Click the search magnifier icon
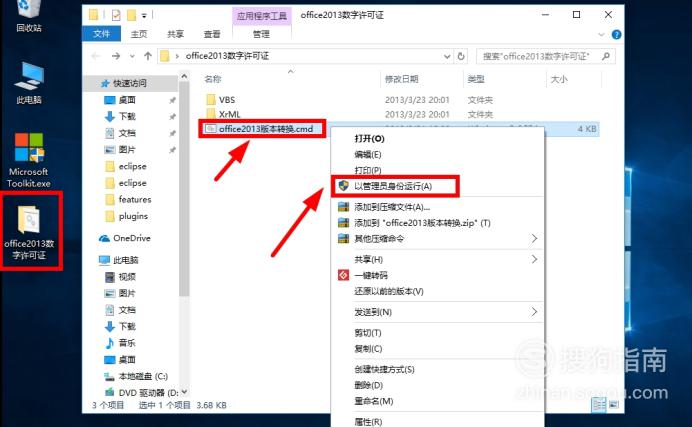The width and height of the screenshot is (692, 427). 606,56
